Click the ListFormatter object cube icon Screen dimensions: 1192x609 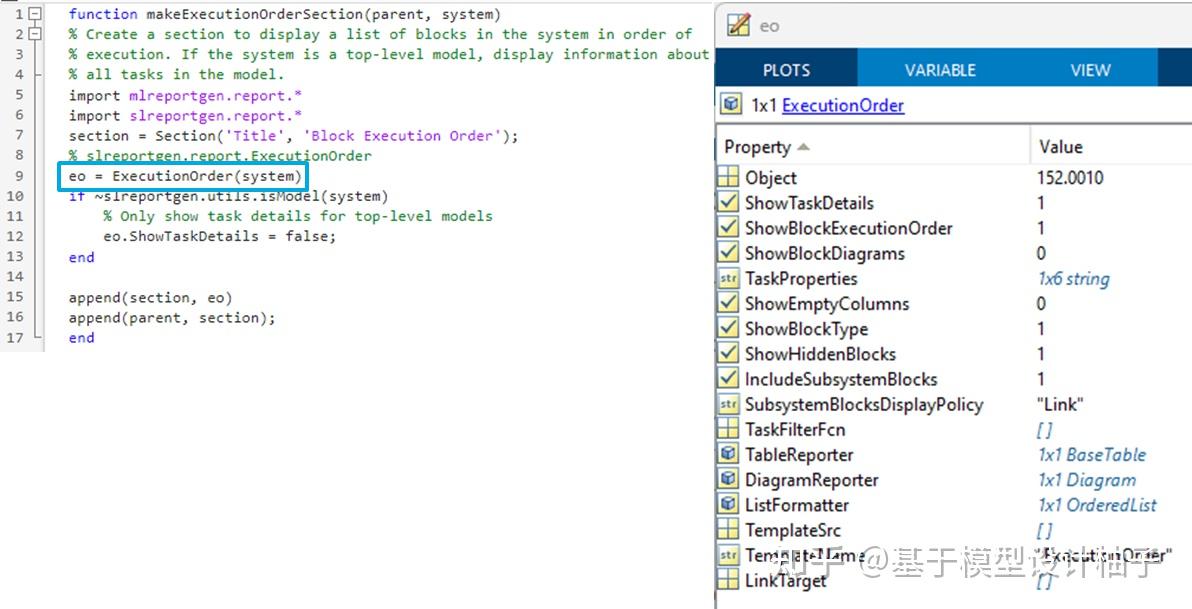click(728, 504)
